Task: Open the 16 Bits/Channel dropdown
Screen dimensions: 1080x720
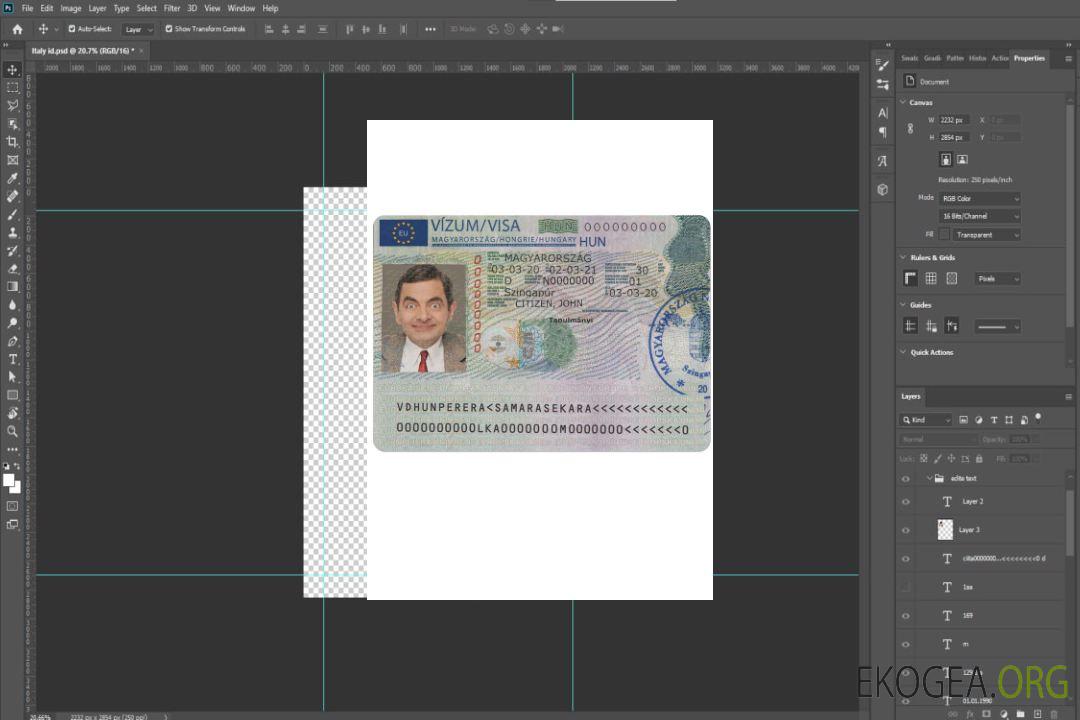Action: tap(979, 216)
